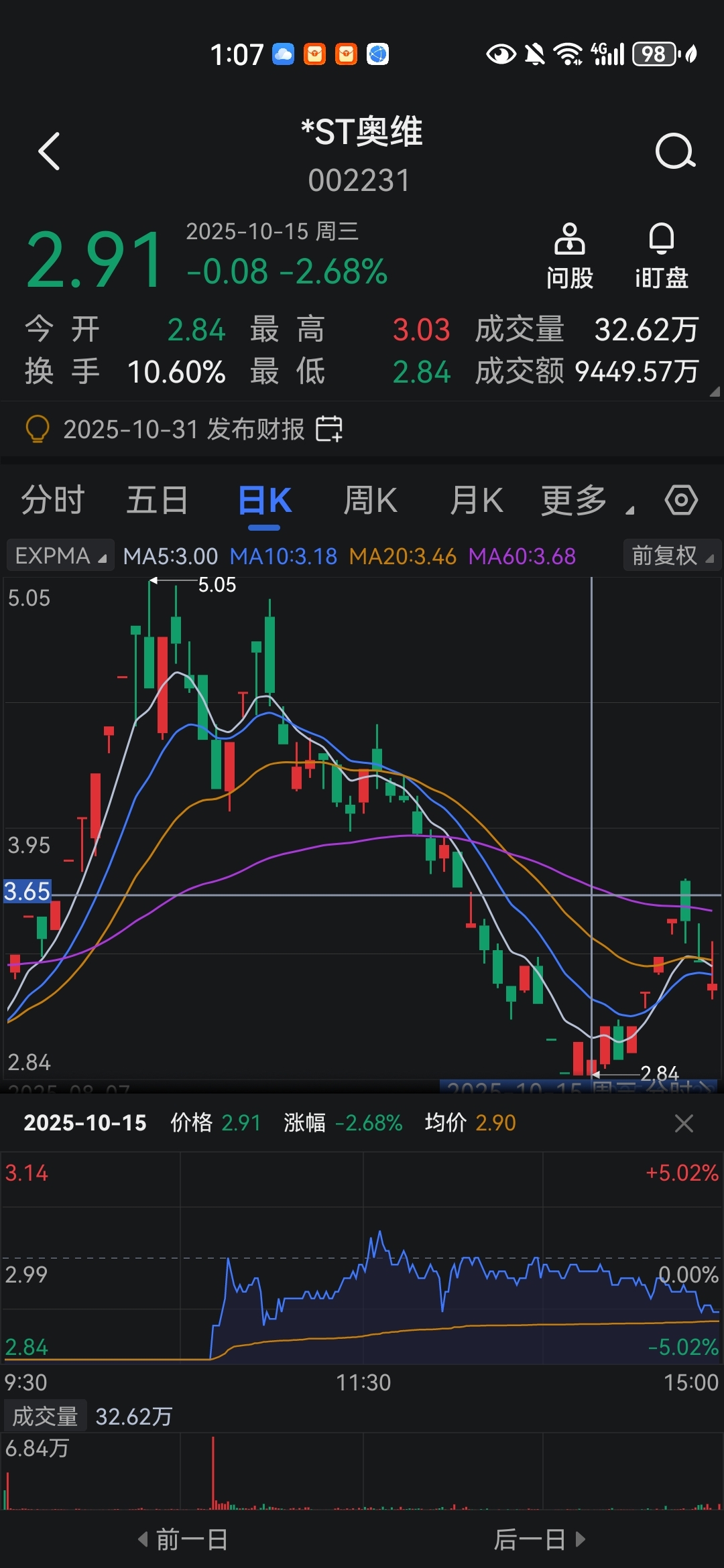Open the search magnifier icon
Viewport: 724px width, 1568px height.
(x=675, y=151)
